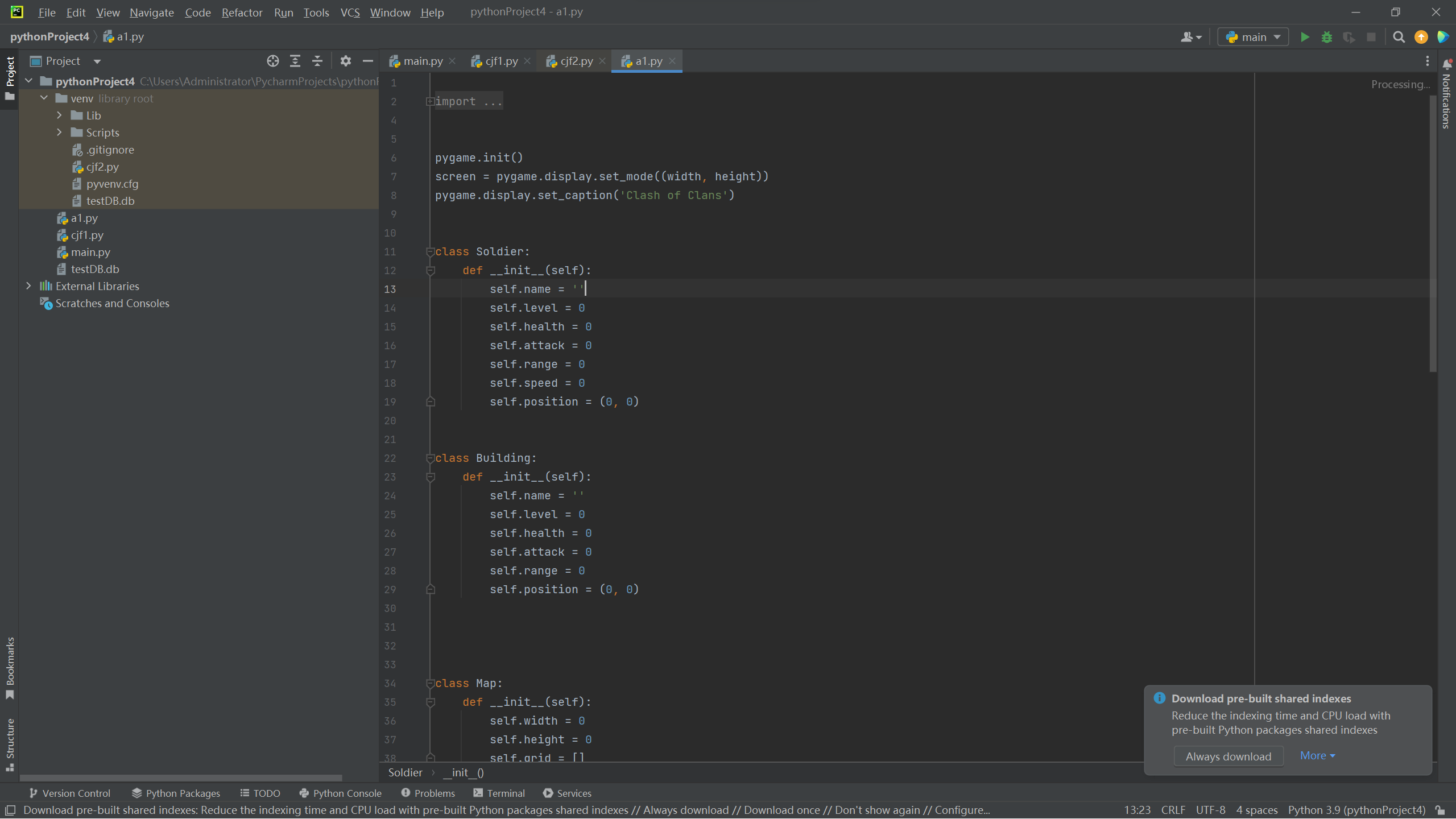
Task: Open the Search everywhere dialog
Action: pyautogui.click(x=1399, y=37)
